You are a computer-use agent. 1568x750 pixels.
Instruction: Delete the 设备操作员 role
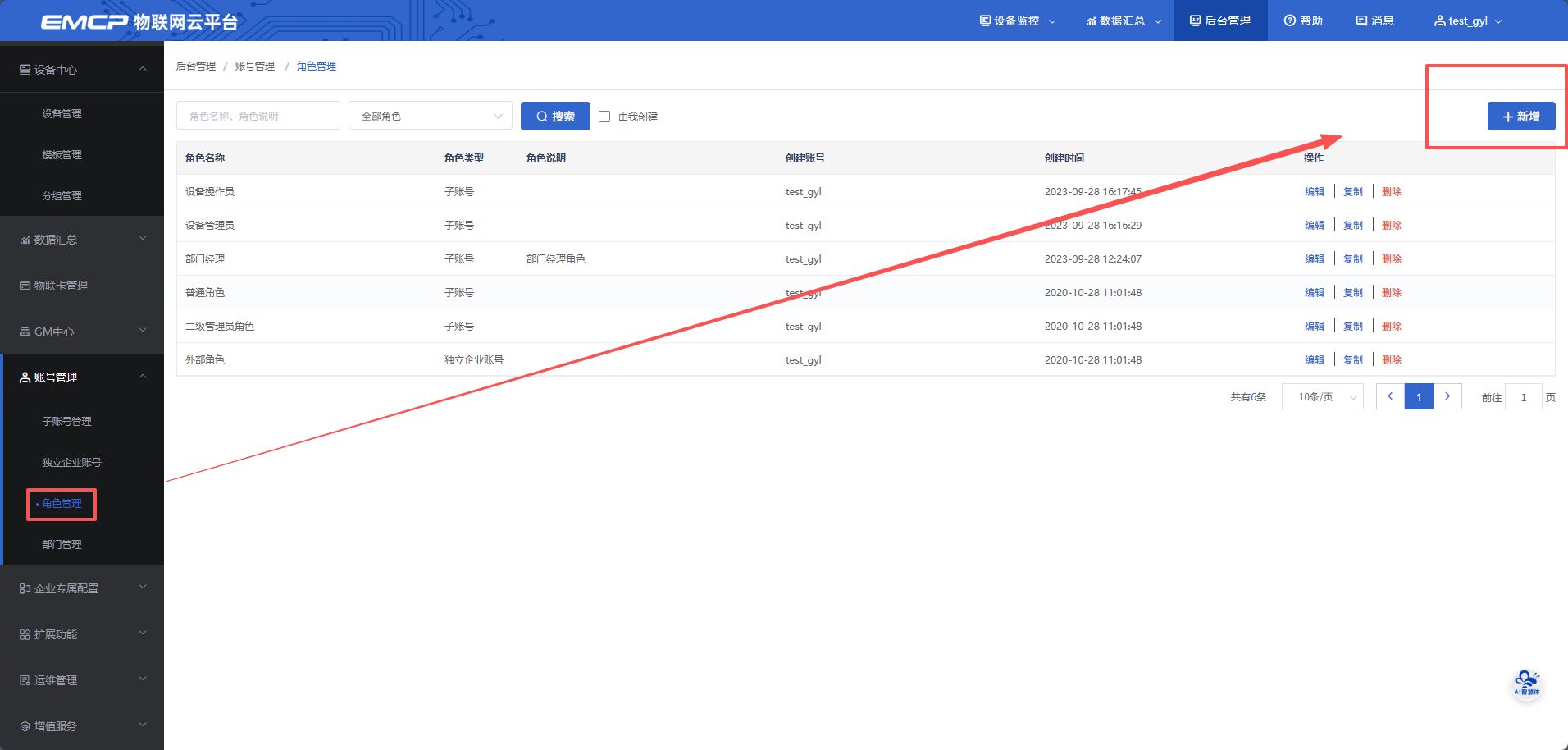coord(1392,192)
